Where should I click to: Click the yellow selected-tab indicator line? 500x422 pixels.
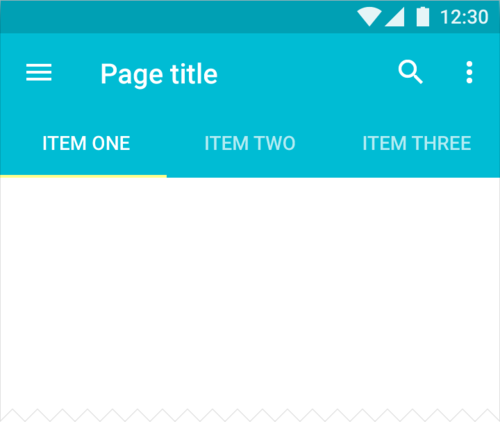pos(83,176)
